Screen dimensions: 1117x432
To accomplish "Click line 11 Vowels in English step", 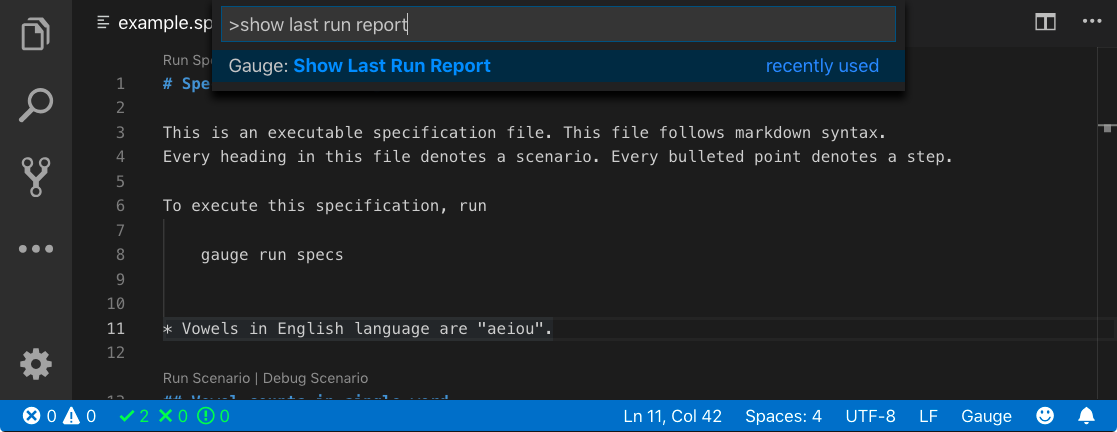I will [358, 329].
